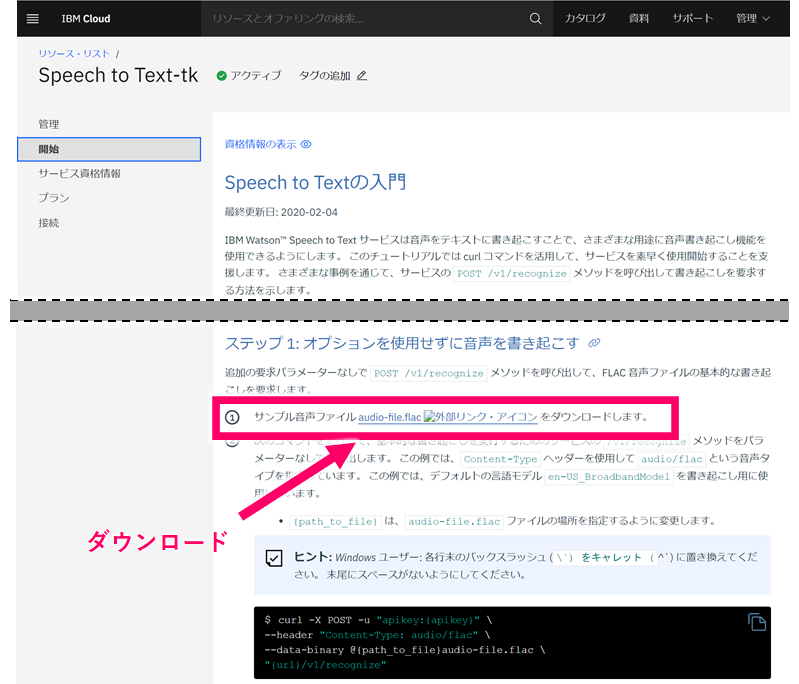Viewport: 799px width, 684px height.
Task: Download the audio-file.flac sample link
Action: click(389, 417)
